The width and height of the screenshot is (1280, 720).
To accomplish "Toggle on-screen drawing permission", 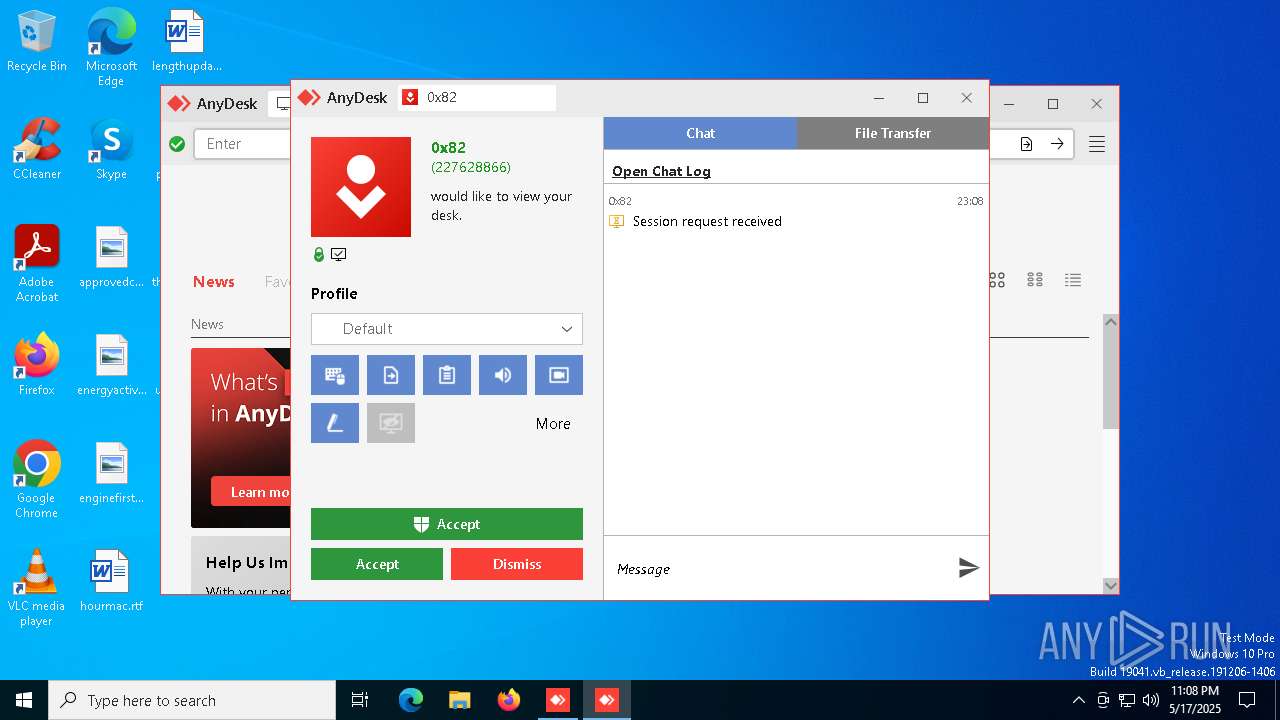I will click(x=335, y=423).
